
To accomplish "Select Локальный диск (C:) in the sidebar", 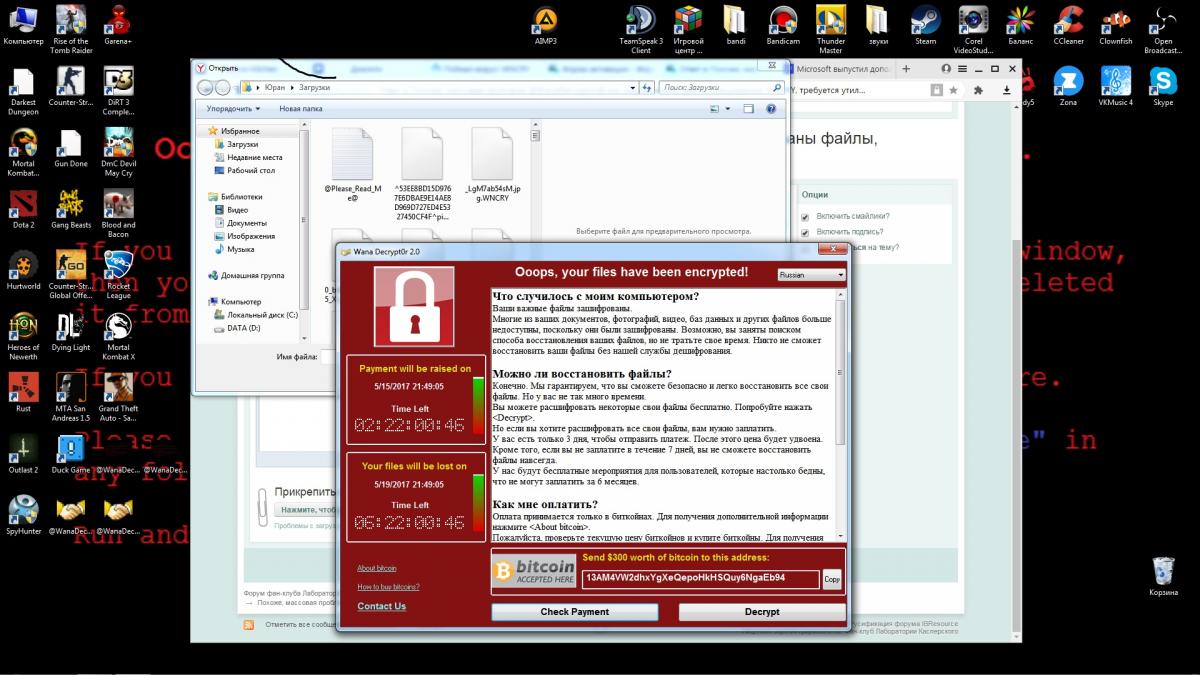I will 256,315.
